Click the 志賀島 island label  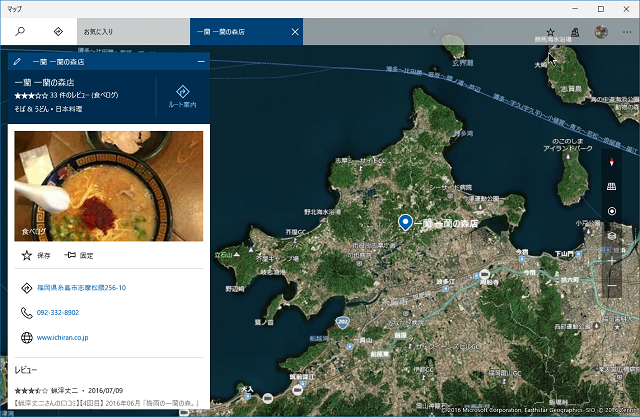tap(571, 89)
